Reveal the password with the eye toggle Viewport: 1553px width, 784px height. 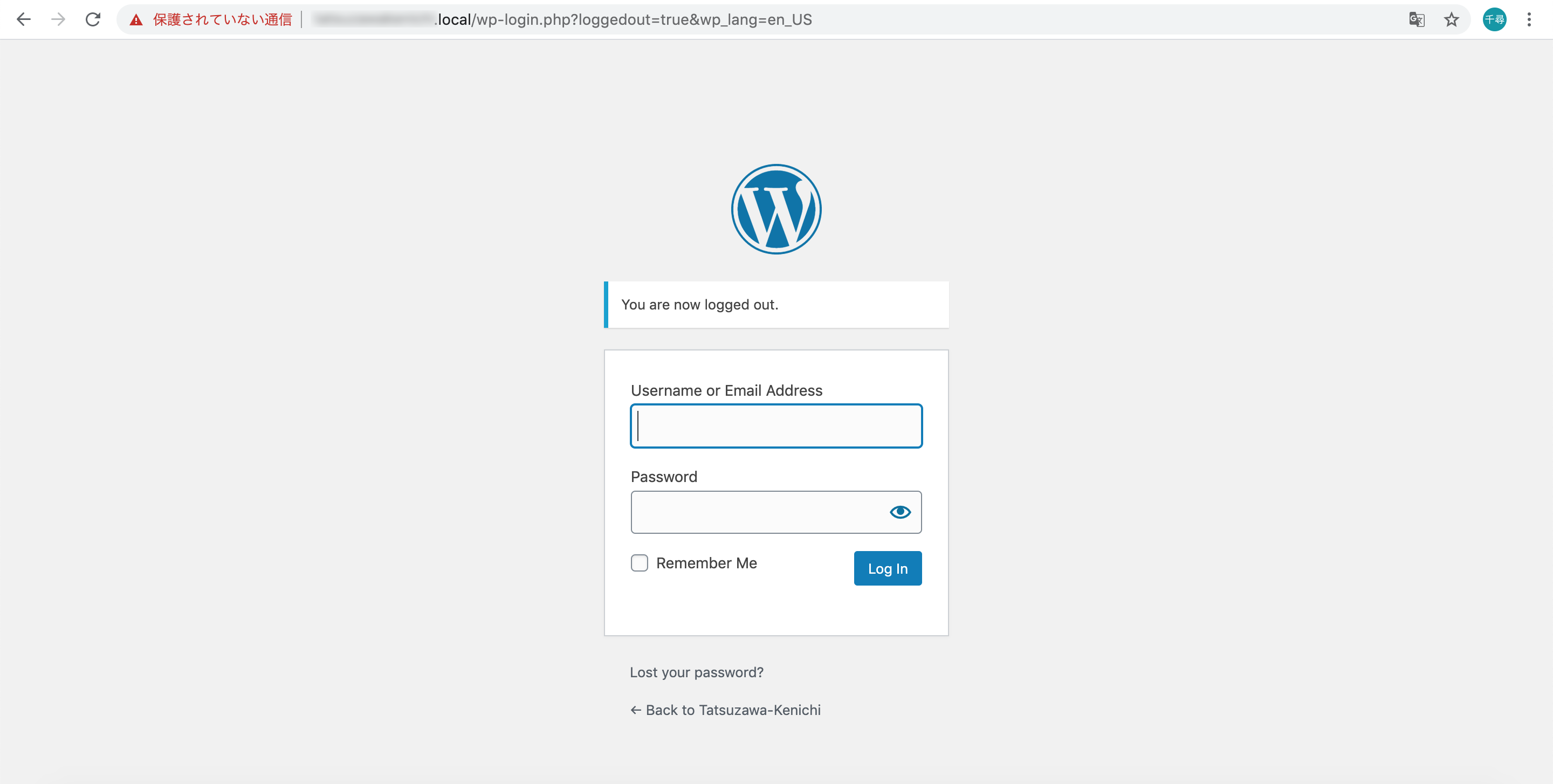tap(901, 512)
